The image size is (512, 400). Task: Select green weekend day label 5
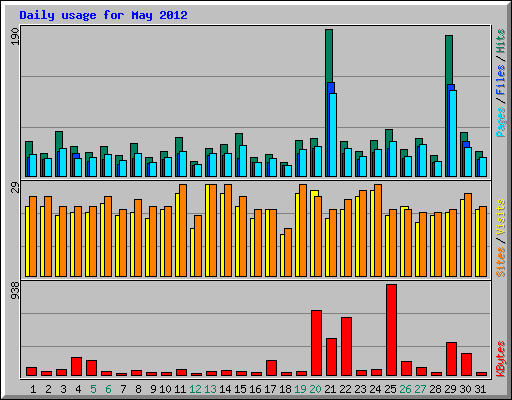tap(93, 389)
